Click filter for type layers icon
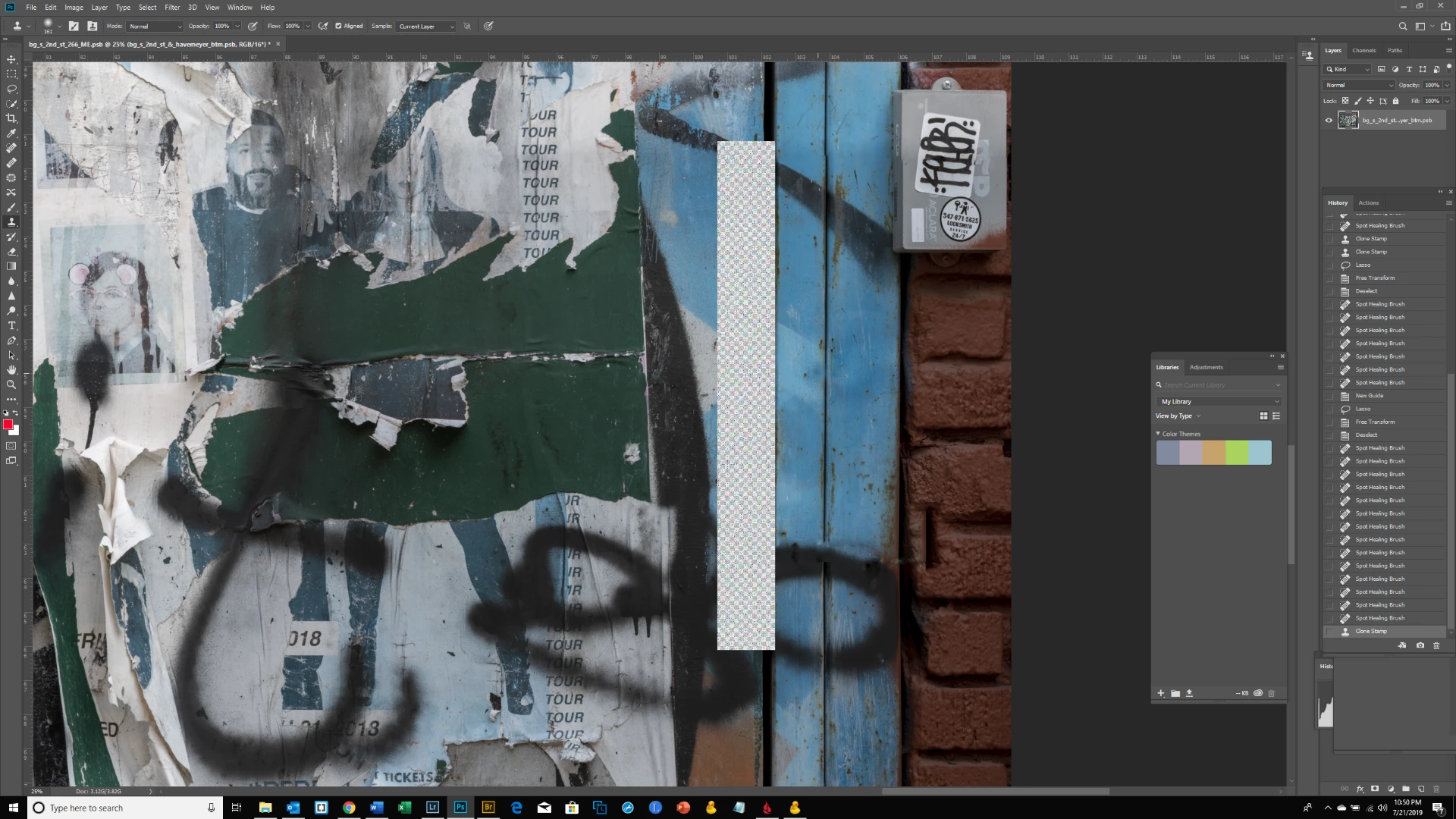 [x=1409, y=69]
